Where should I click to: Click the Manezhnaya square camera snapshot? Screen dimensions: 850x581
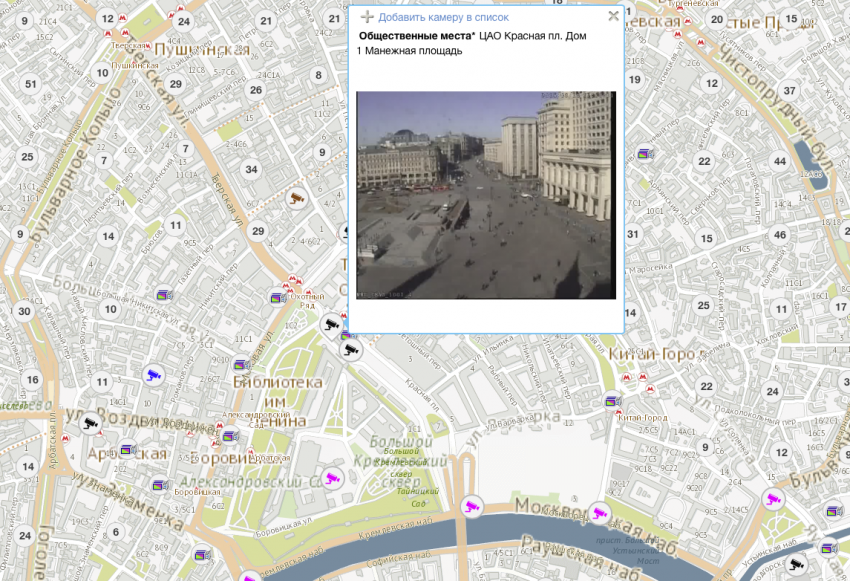click(486, 195)
